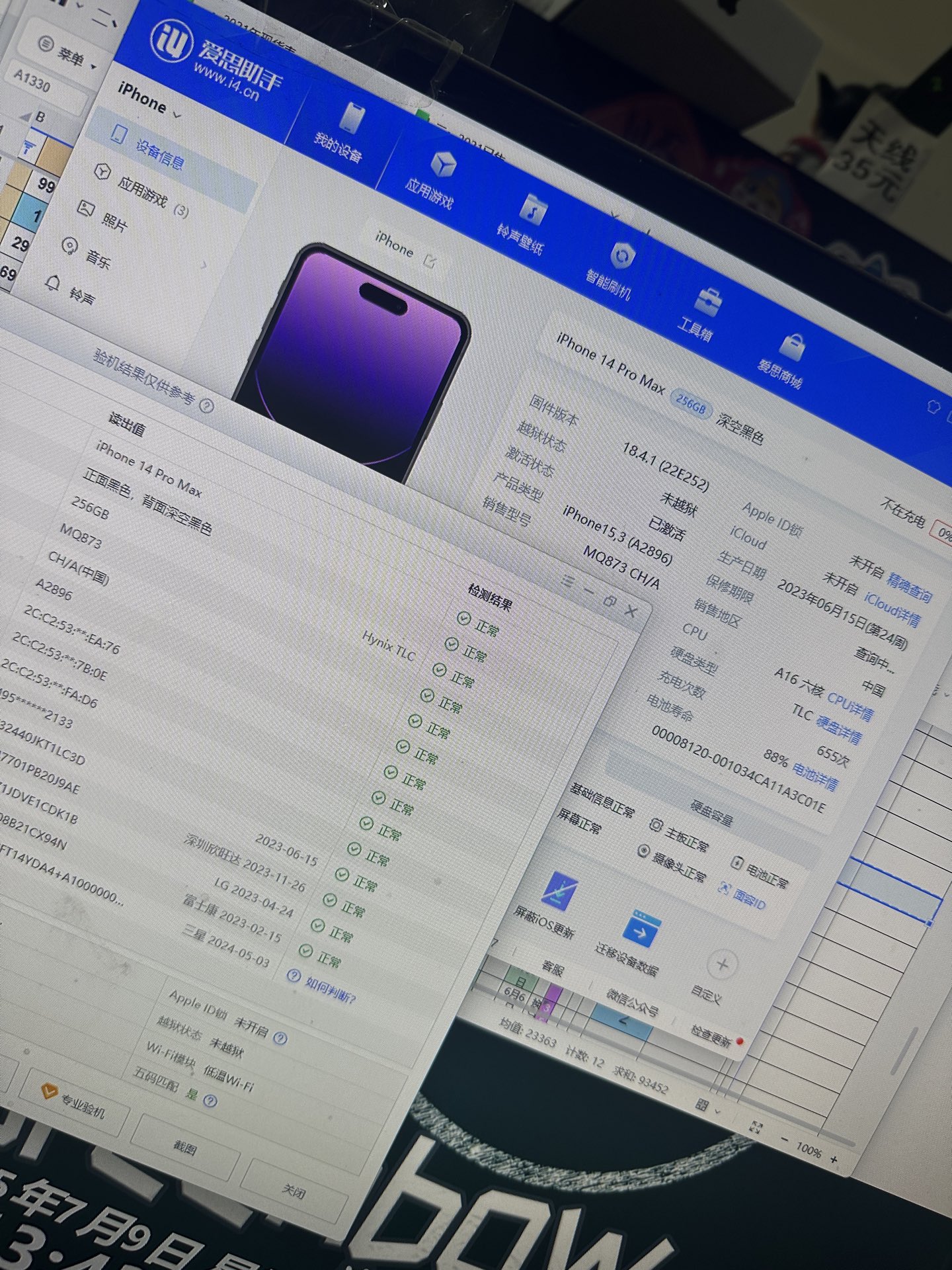Click the 655次 charge count value
This screenshot has height=1270, width=952.
click(832, 755)
